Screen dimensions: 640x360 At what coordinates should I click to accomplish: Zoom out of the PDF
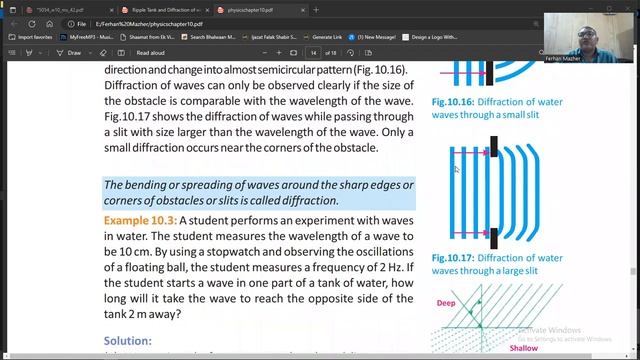264,53
